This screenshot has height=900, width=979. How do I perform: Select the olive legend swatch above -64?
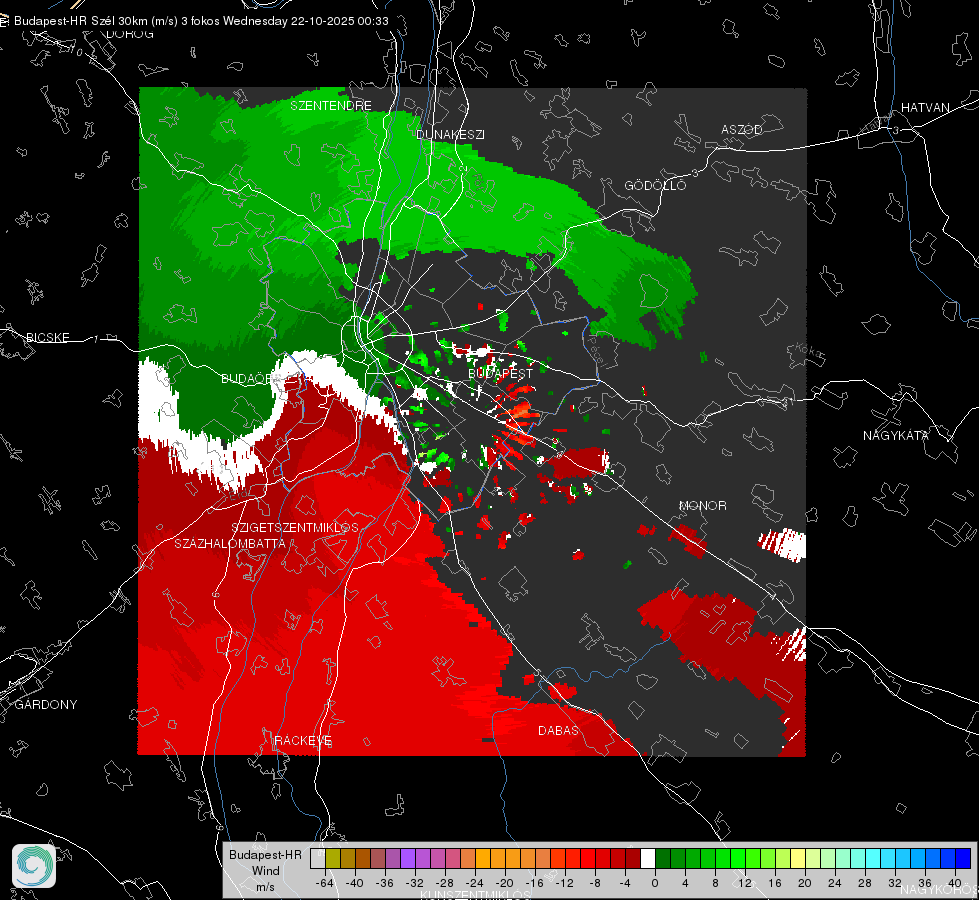point(333,858)
